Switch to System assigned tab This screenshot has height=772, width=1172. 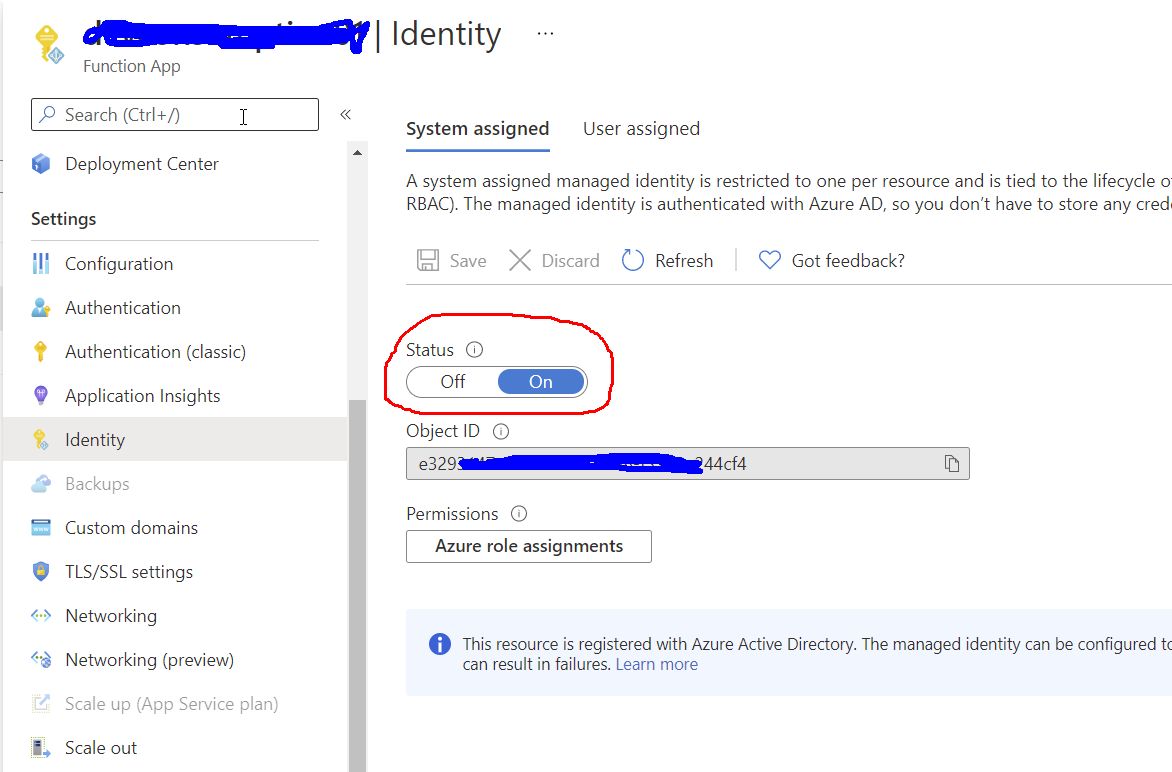click(478, 129)
